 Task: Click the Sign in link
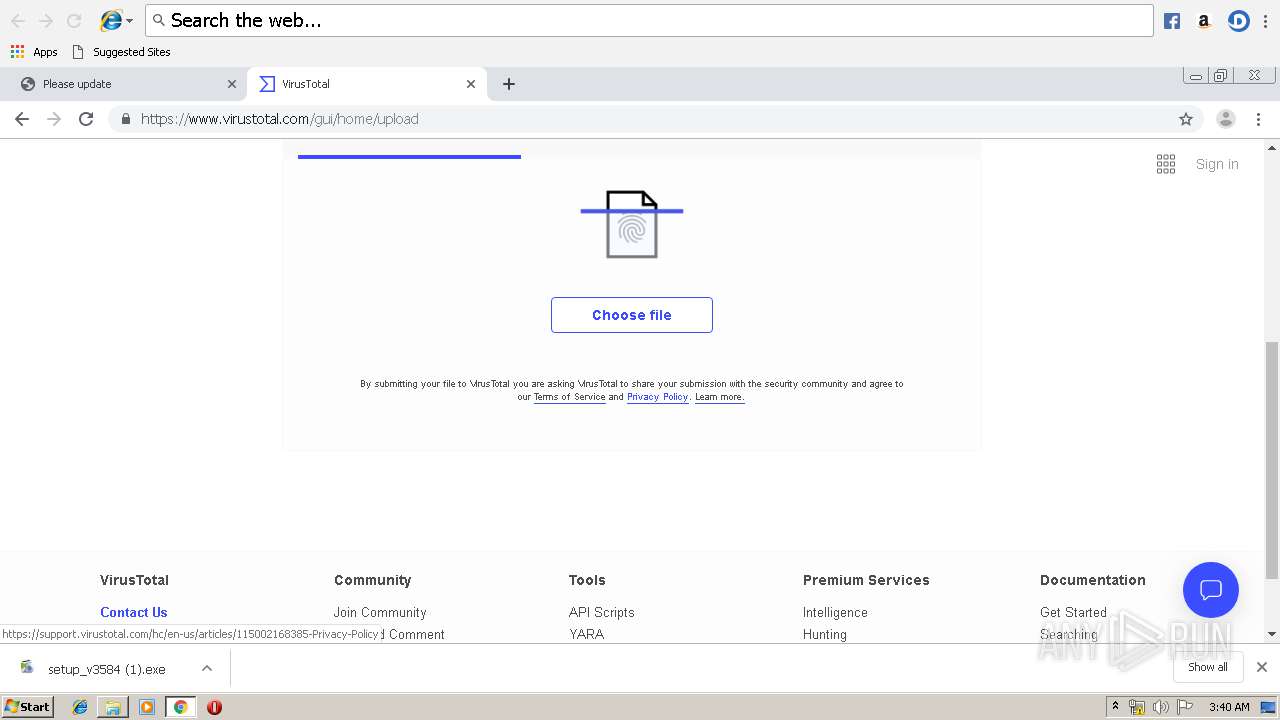click(x=1217, y=164)
